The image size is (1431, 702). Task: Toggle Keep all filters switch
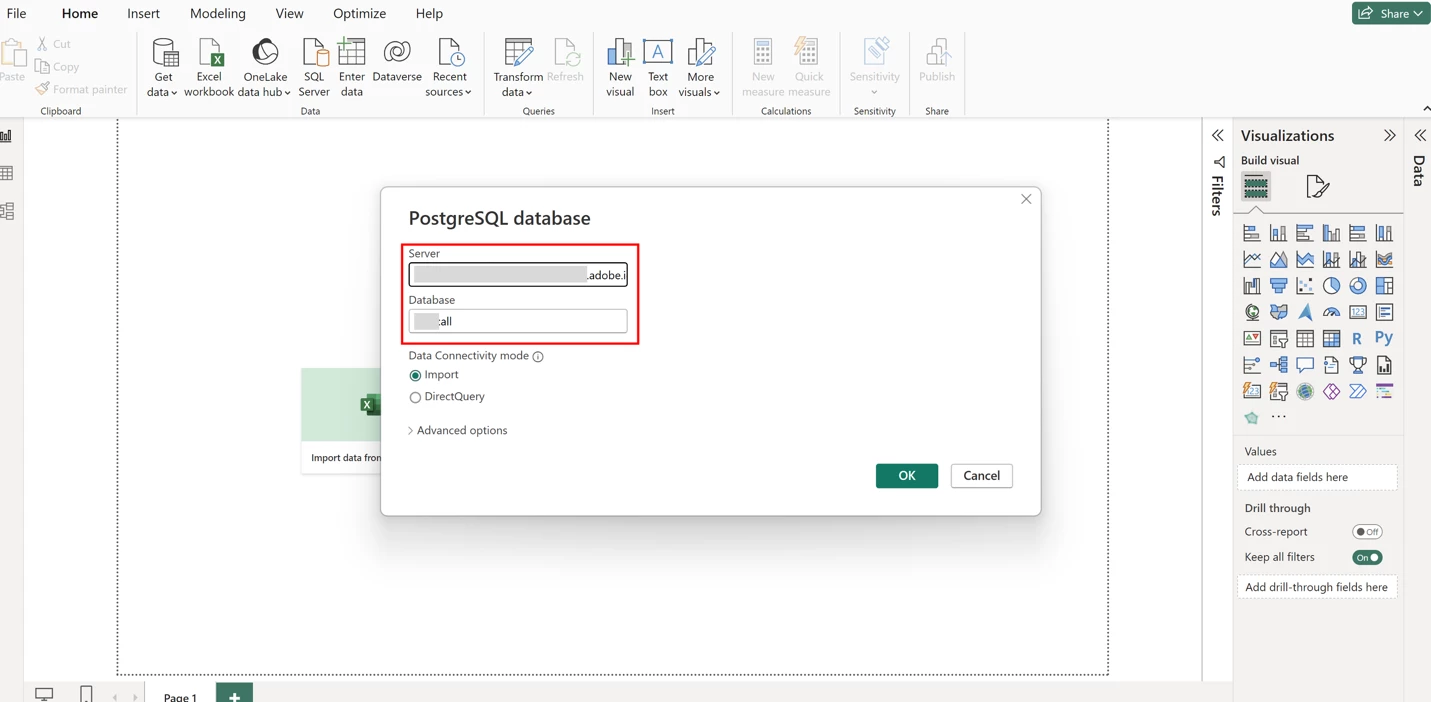[1366, 557]
